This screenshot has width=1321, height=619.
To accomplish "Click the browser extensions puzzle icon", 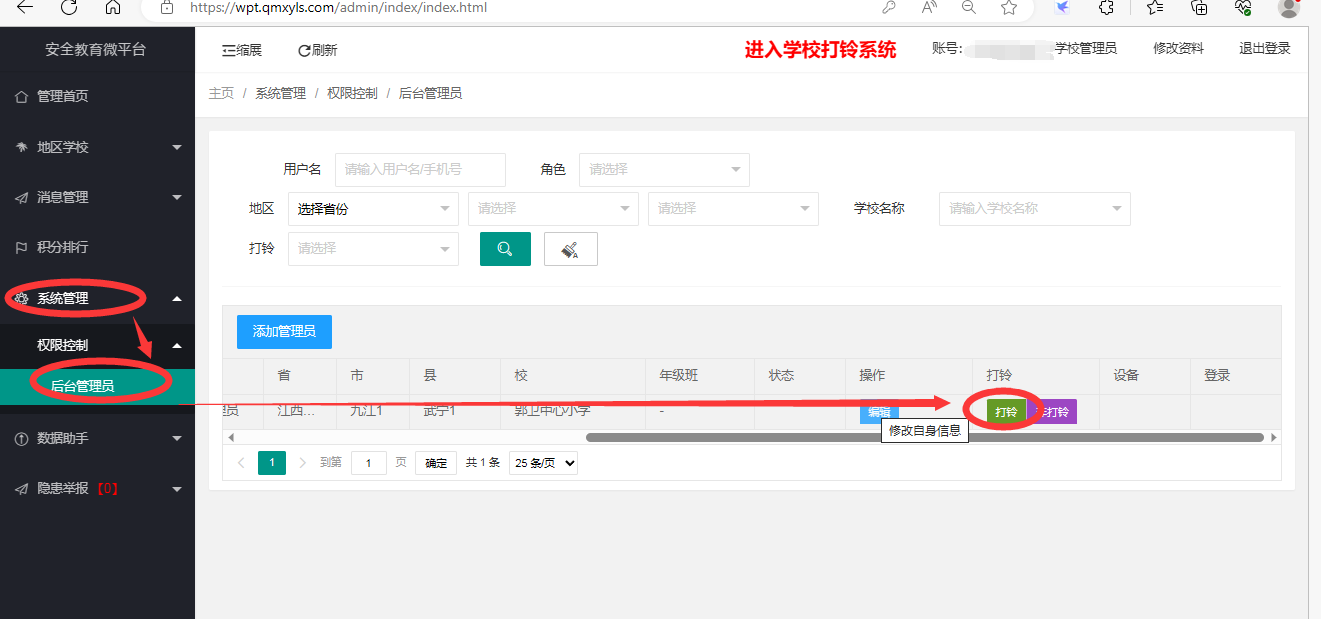I will [1106, 8].
